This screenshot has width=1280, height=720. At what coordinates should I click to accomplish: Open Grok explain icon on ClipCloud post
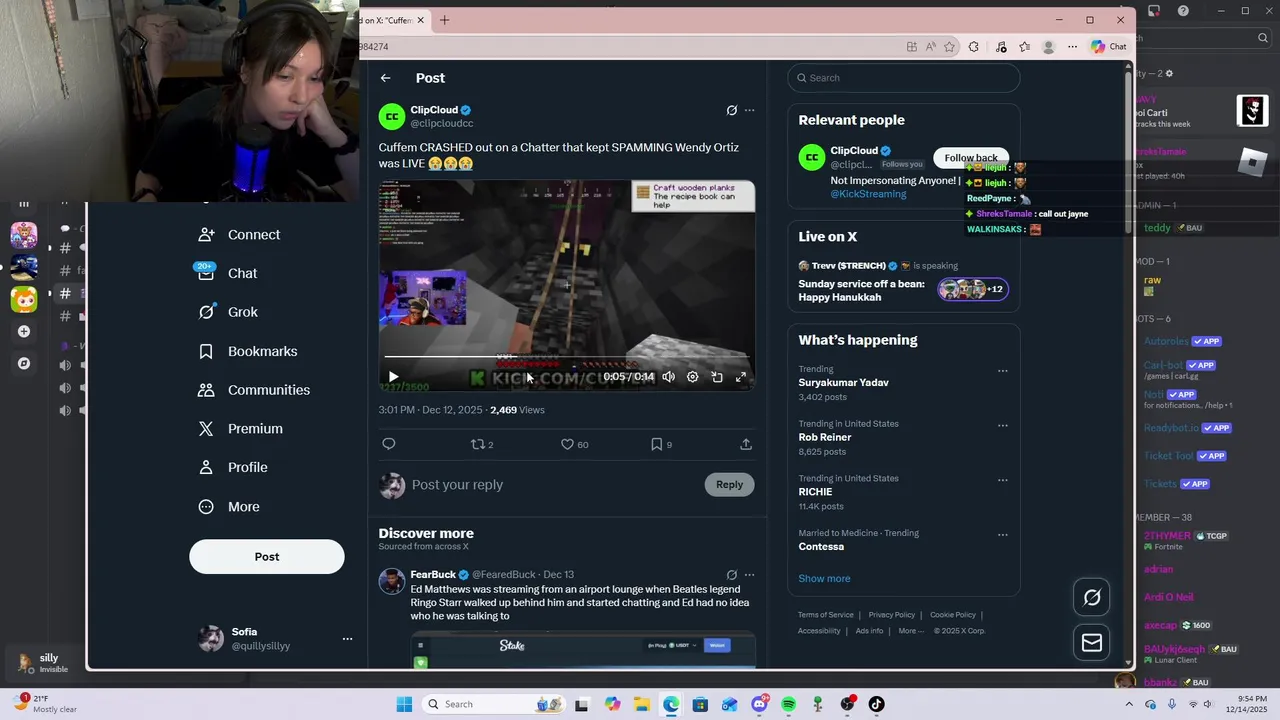click(x=732, y=111)
